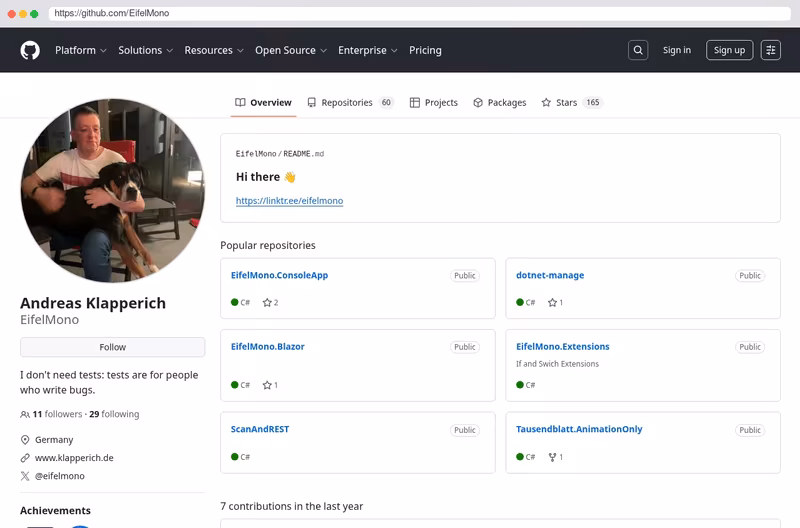
Task: Switch to the Repositories tab
Action: pyautogui.click(x=350, y=103)
